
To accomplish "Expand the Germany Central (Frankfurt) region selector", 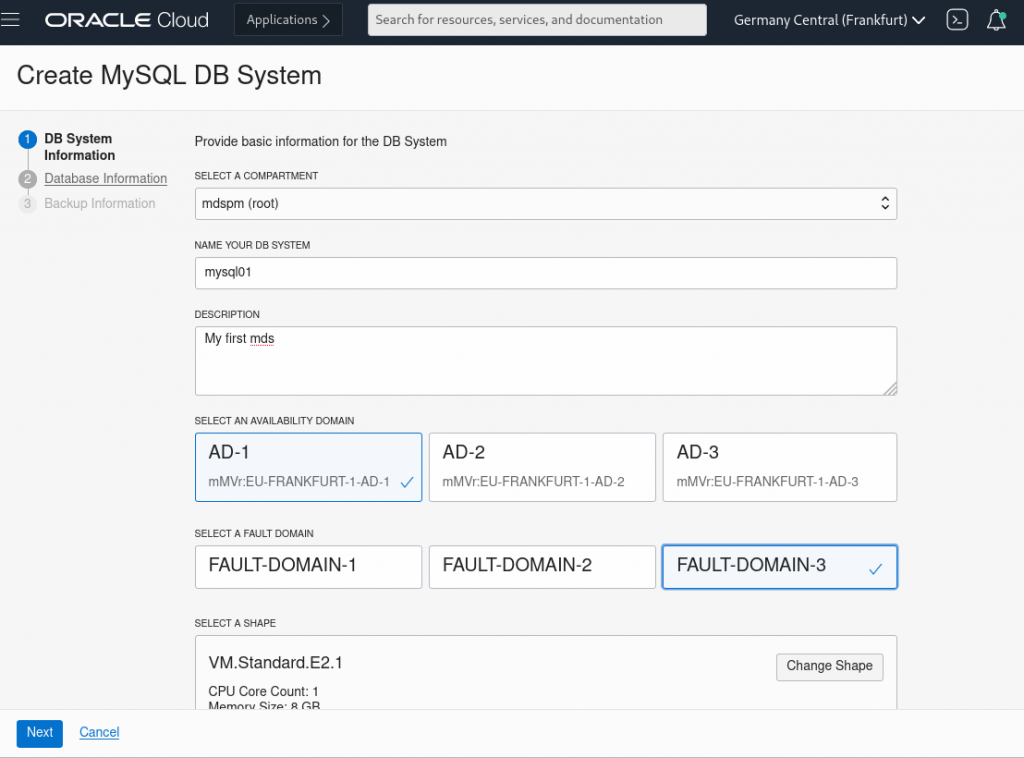I will click(x=829, y=20).
